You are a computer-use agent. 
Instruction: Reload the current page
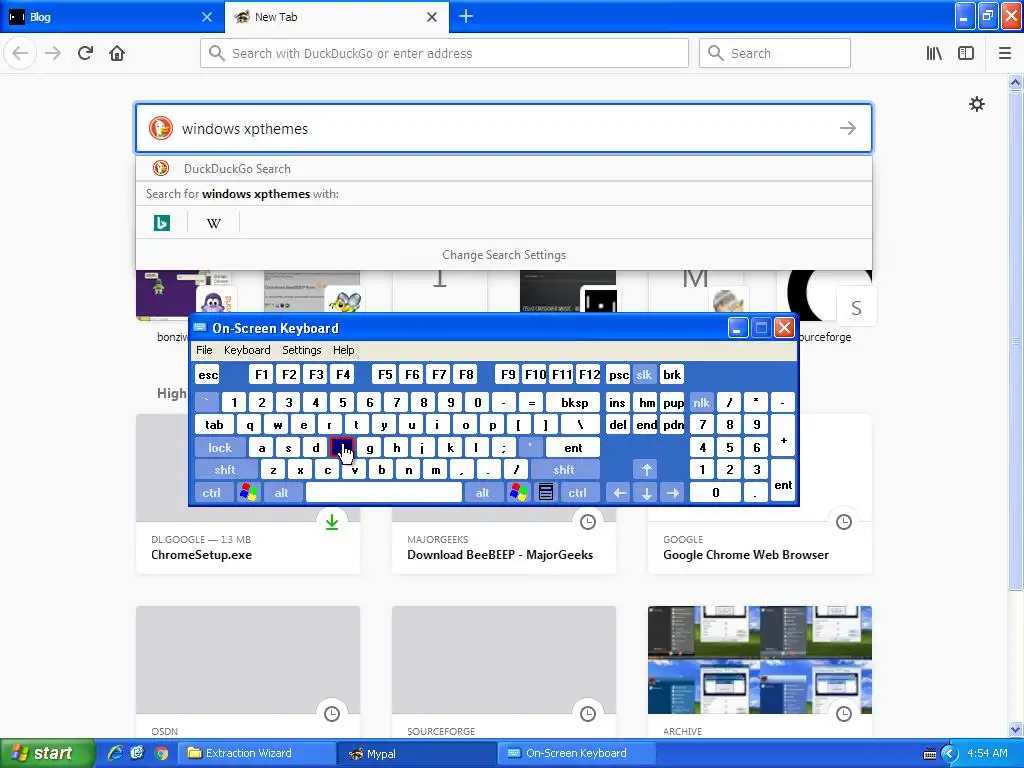pyautogui.click(x=85, y=53)
